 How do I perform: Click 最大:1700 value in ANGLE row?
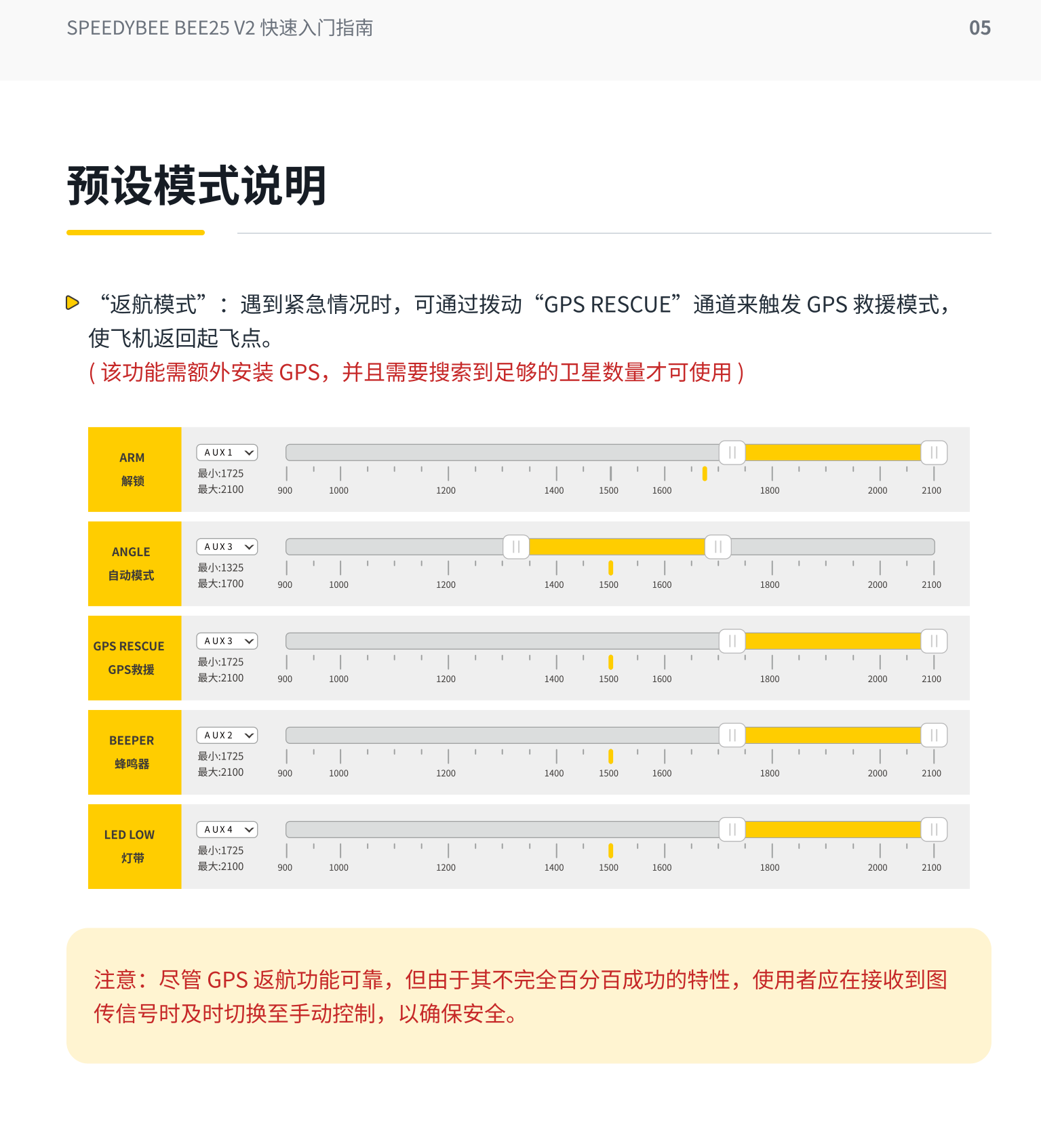[220, 583]
